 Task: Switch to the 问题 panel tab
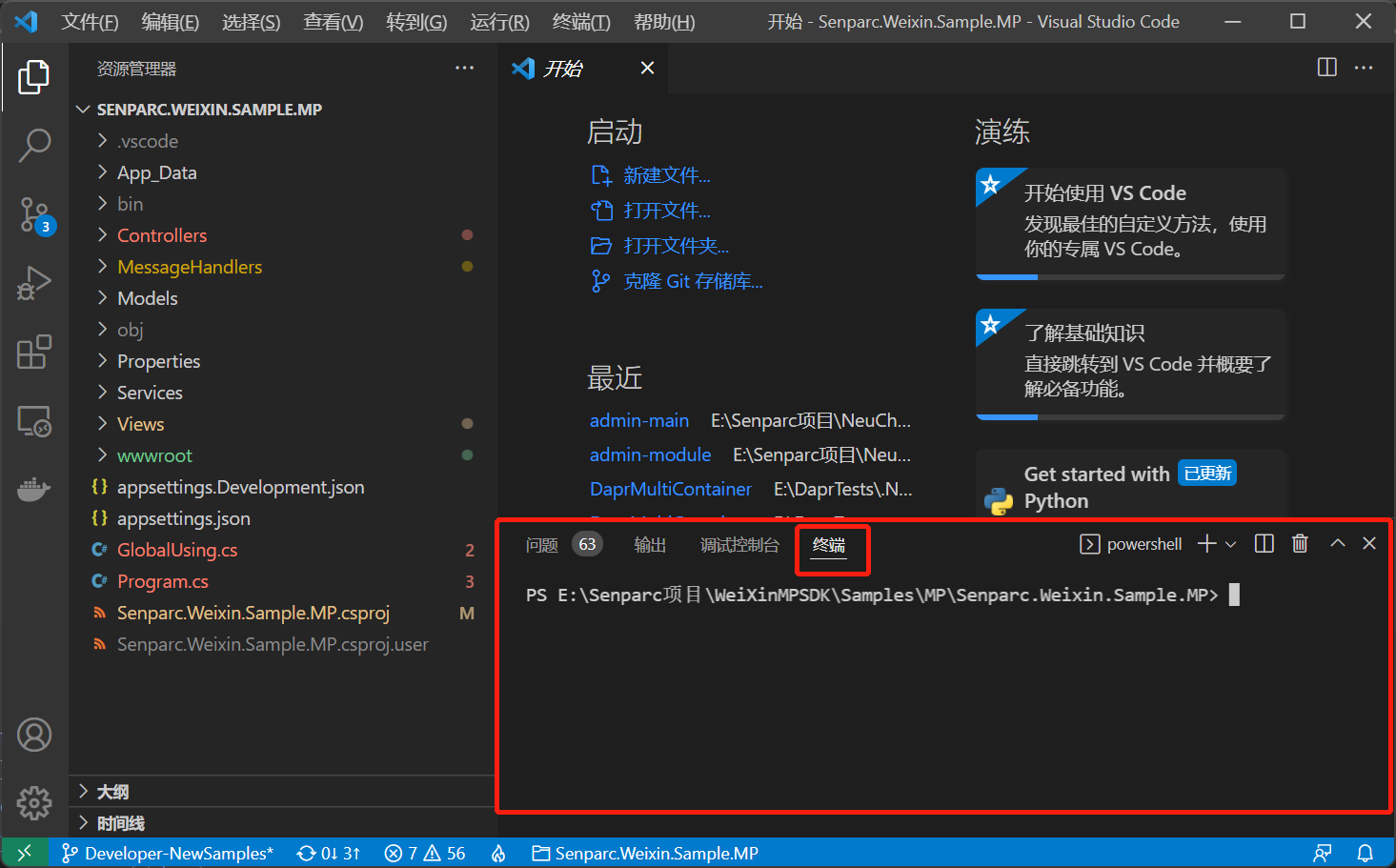pos(541,544)
